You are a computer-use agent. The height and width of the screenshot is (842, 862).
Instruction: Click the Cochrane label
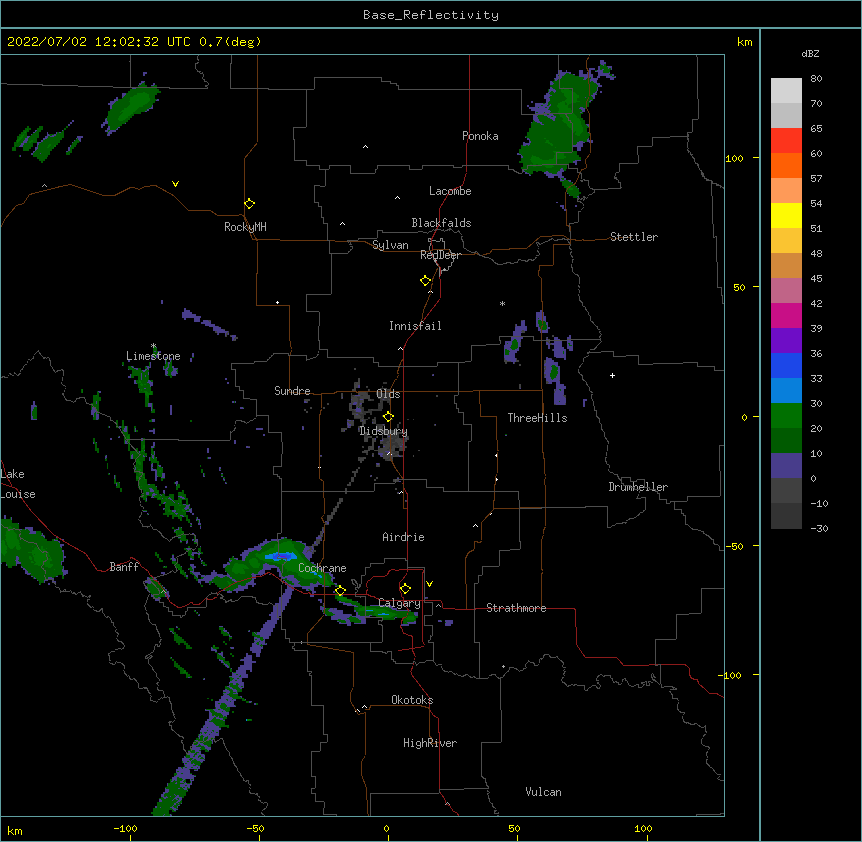pos(322,568)
